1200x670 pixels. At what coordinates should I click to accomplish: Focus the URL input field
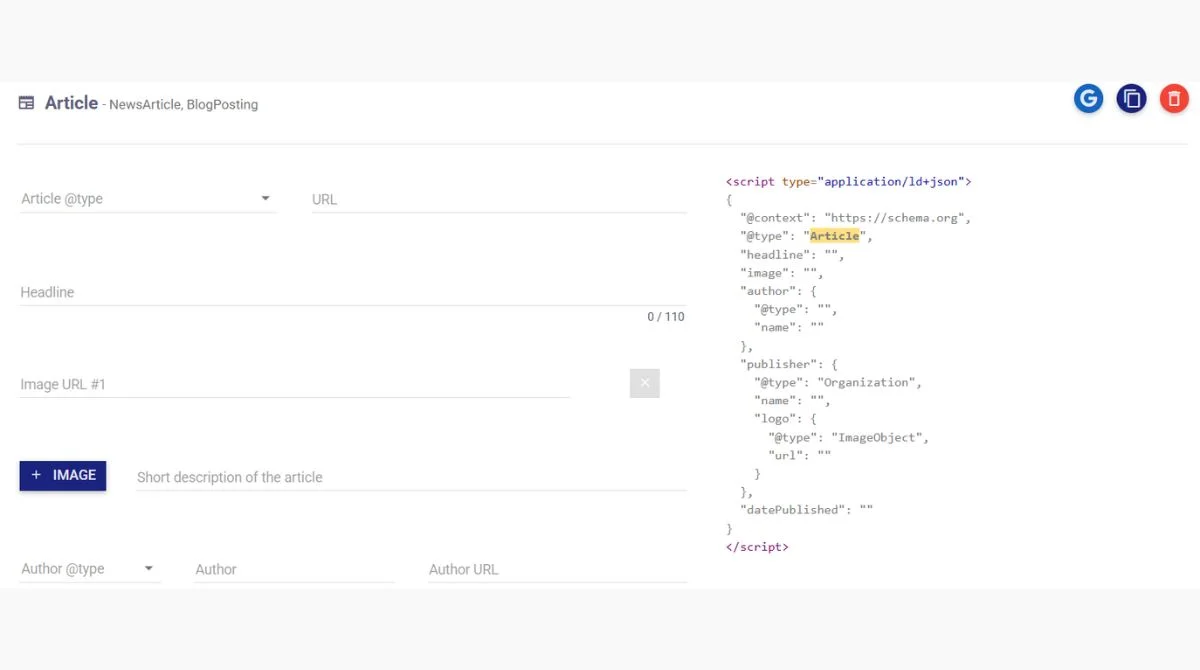click(499, 199)
